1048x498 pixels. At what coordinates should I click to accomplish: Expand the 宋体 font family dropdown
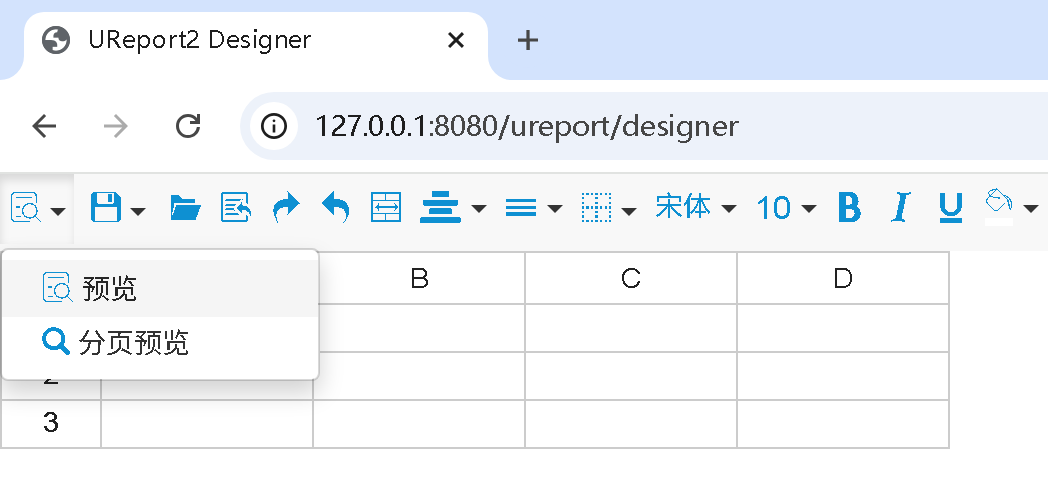[695, 208]
